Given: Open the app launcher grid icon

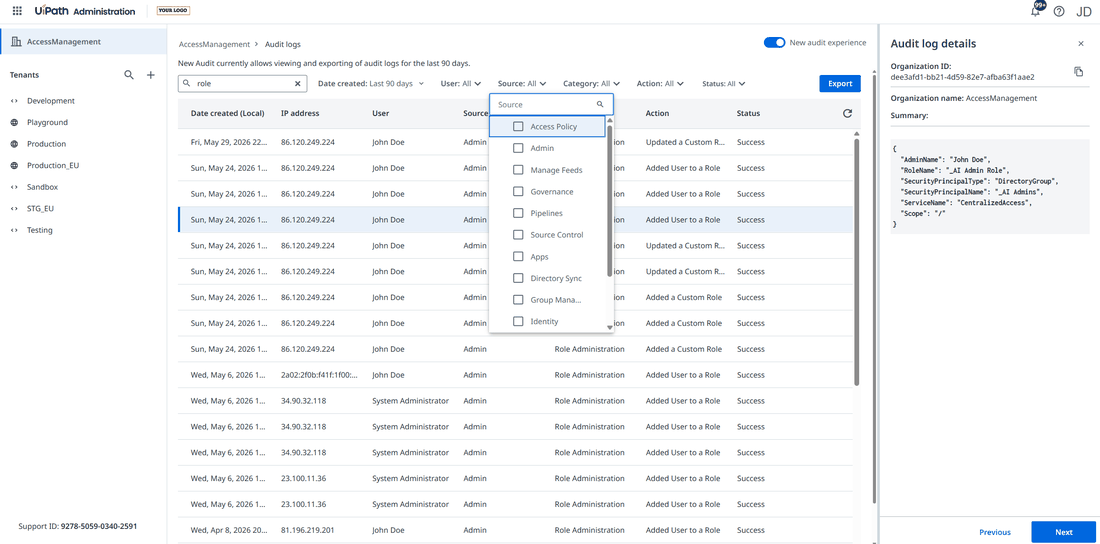Looking at the screenshot, I should click(x=18, y=11).
